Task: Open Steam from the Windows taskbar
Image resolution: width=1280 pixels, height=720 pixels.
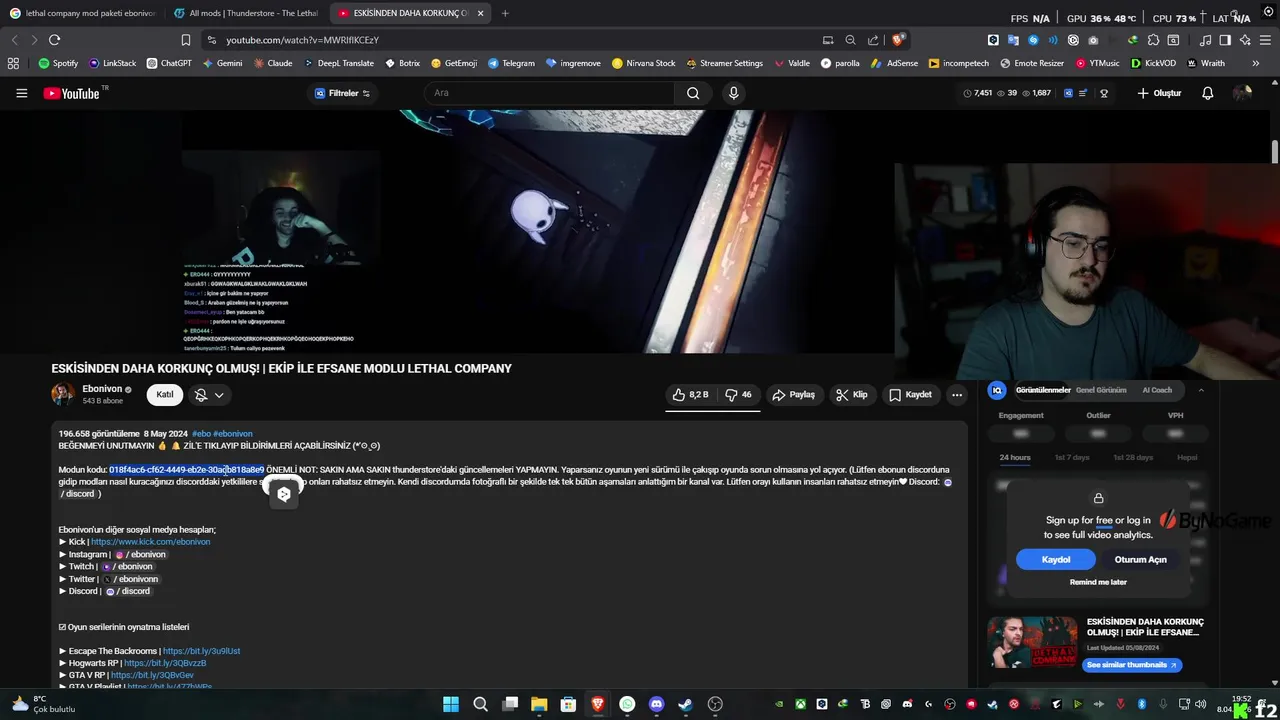Action: click(x=685, y=704)
